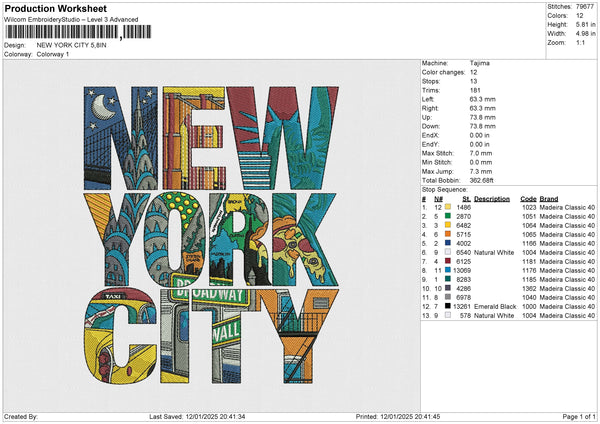Image resolution: width=600 pixels, height=424 pixels.
Task: Click the St. column header
Action: (467, 198)
